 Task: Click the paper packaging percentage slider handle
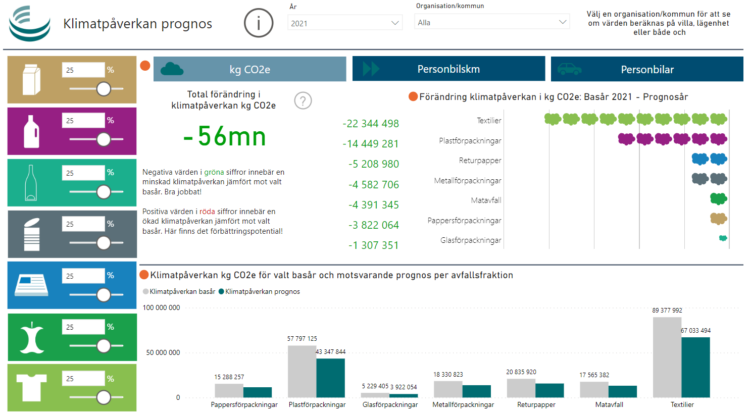[102, 90]
